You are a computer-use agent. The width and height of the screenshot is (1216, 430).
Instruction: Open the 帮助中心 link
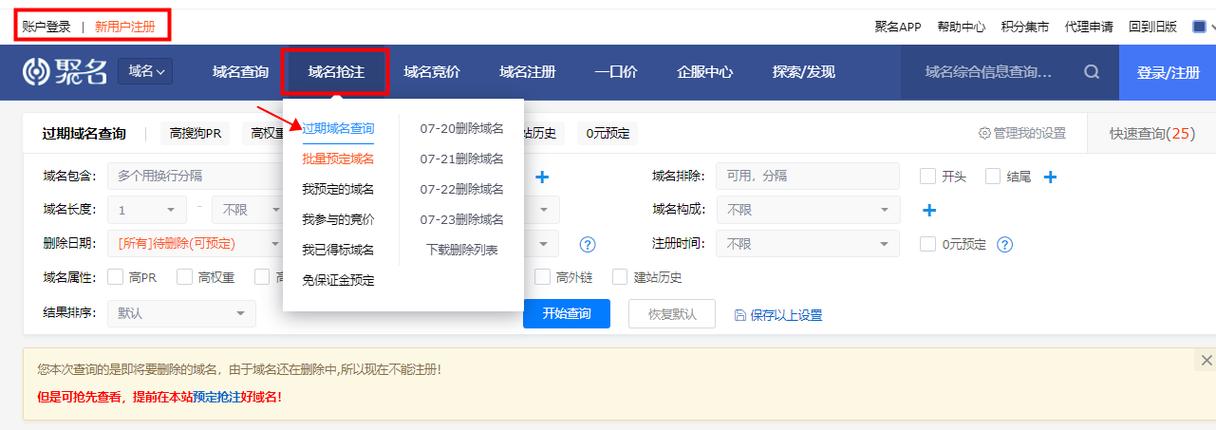(x=961, y=27)
